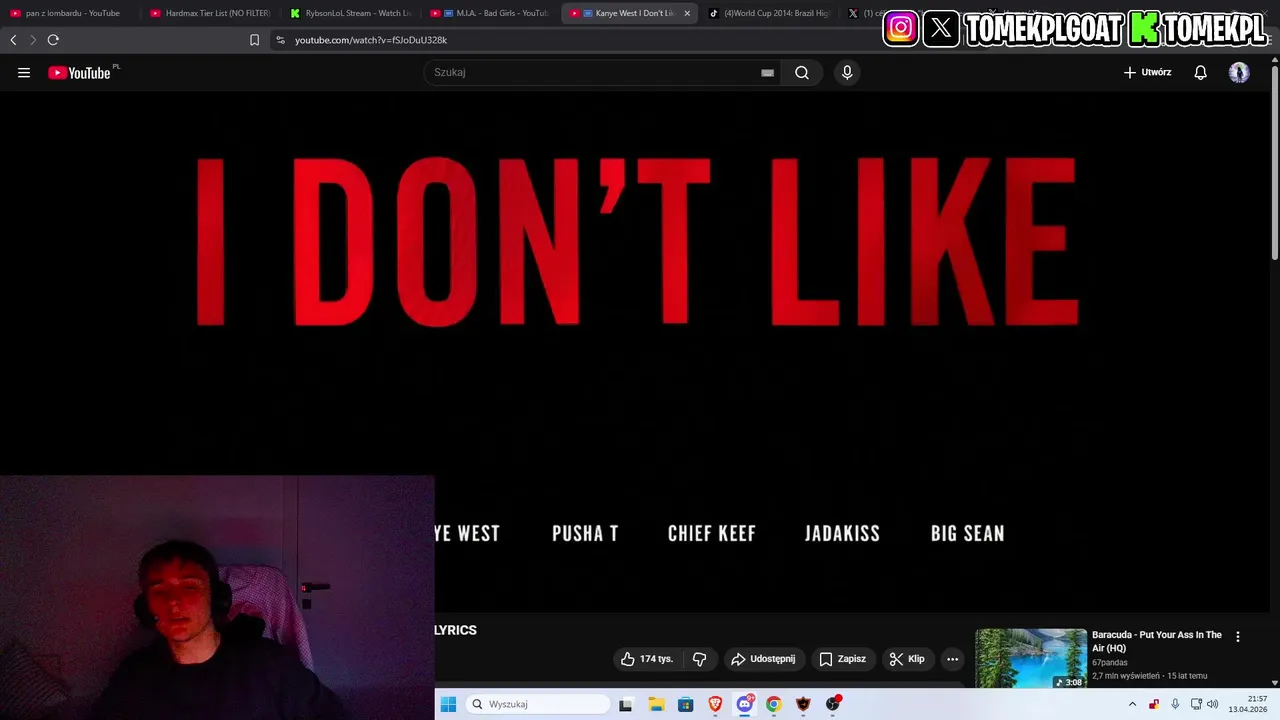Open the volume tray icon
The width and height of the screenshot is (1280, 720).
click(x=1213, y=704)
